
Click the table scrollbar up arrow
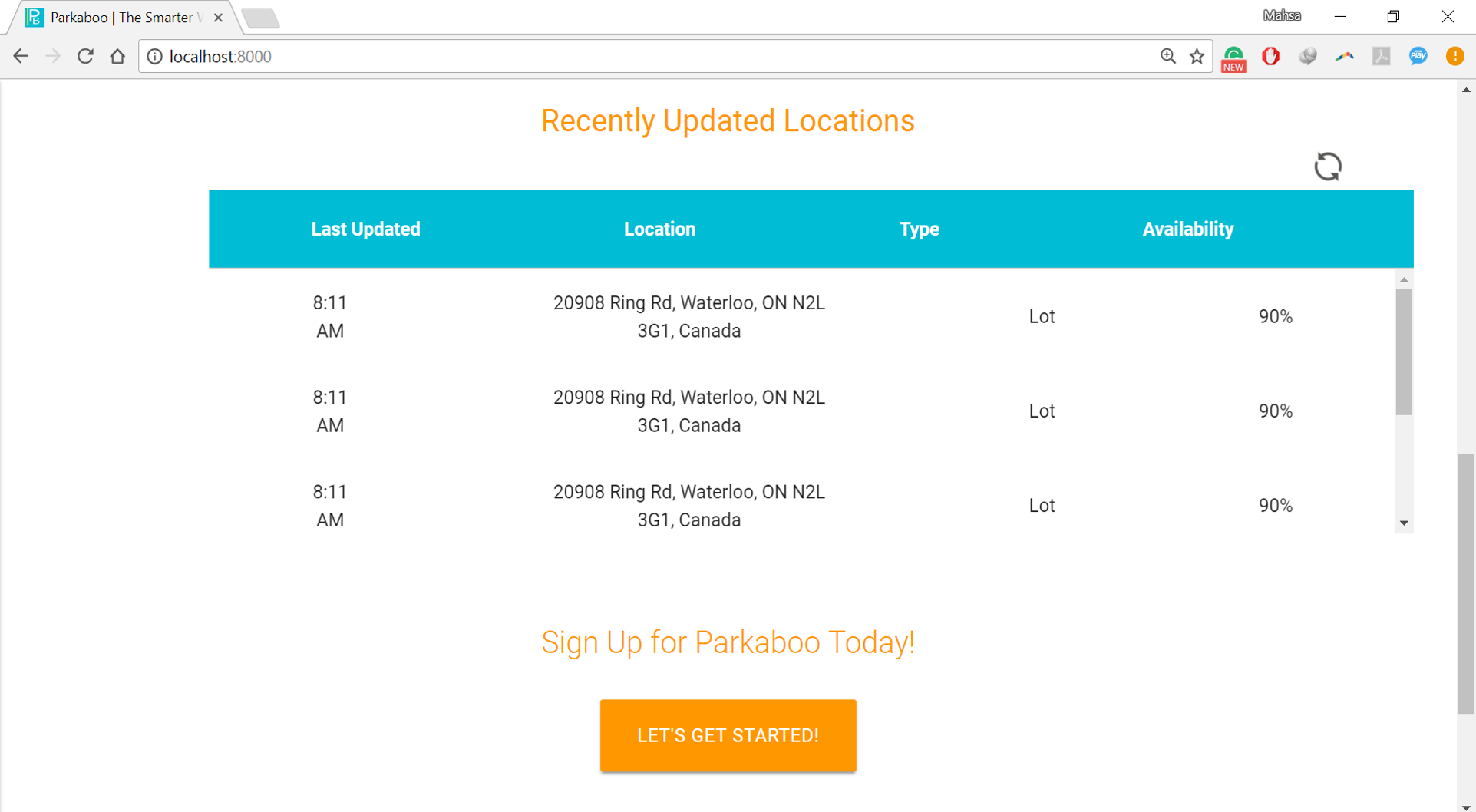click(1404, 280)
